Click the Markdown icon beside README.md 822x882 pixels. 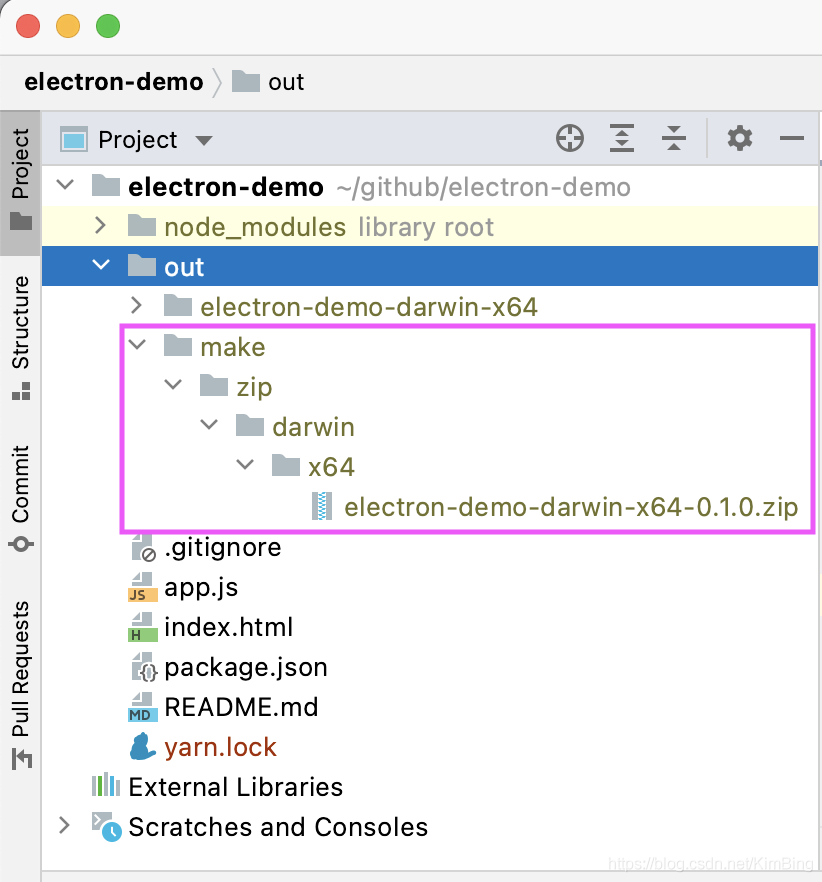(x=141, y=707)
